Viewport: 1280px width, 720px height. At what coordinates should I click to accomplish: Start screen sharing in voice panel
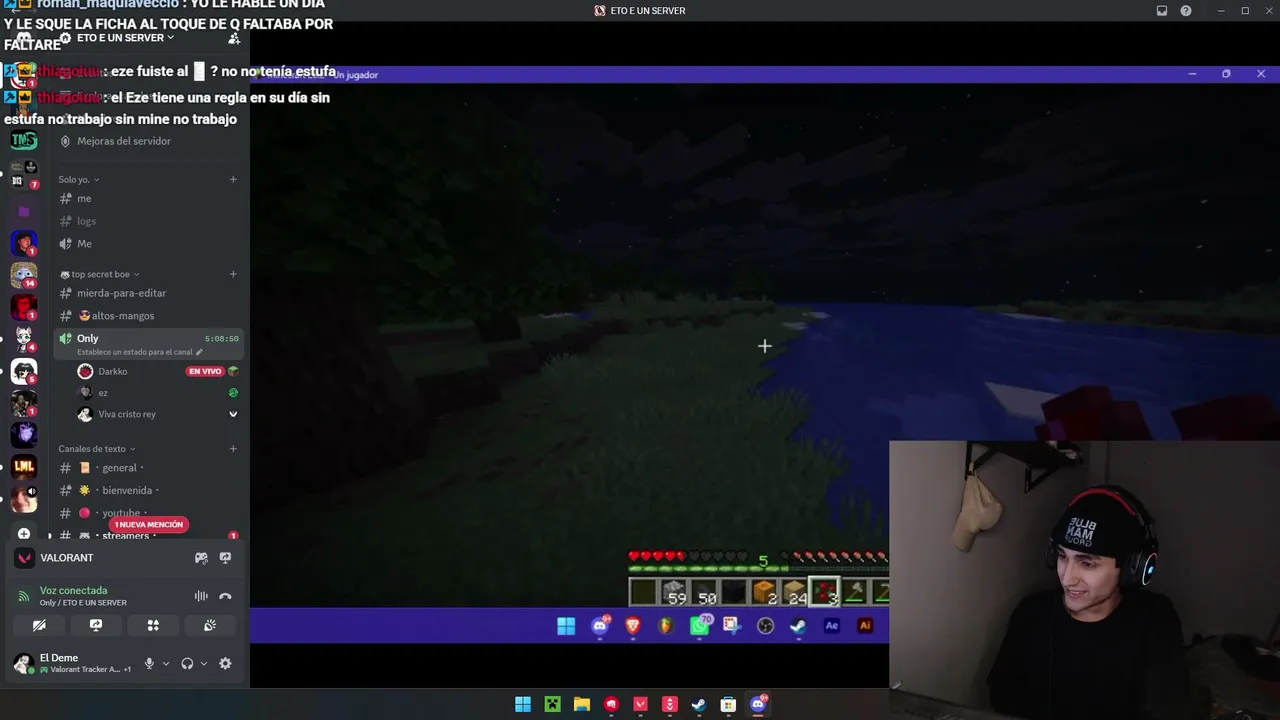point(96,625)
